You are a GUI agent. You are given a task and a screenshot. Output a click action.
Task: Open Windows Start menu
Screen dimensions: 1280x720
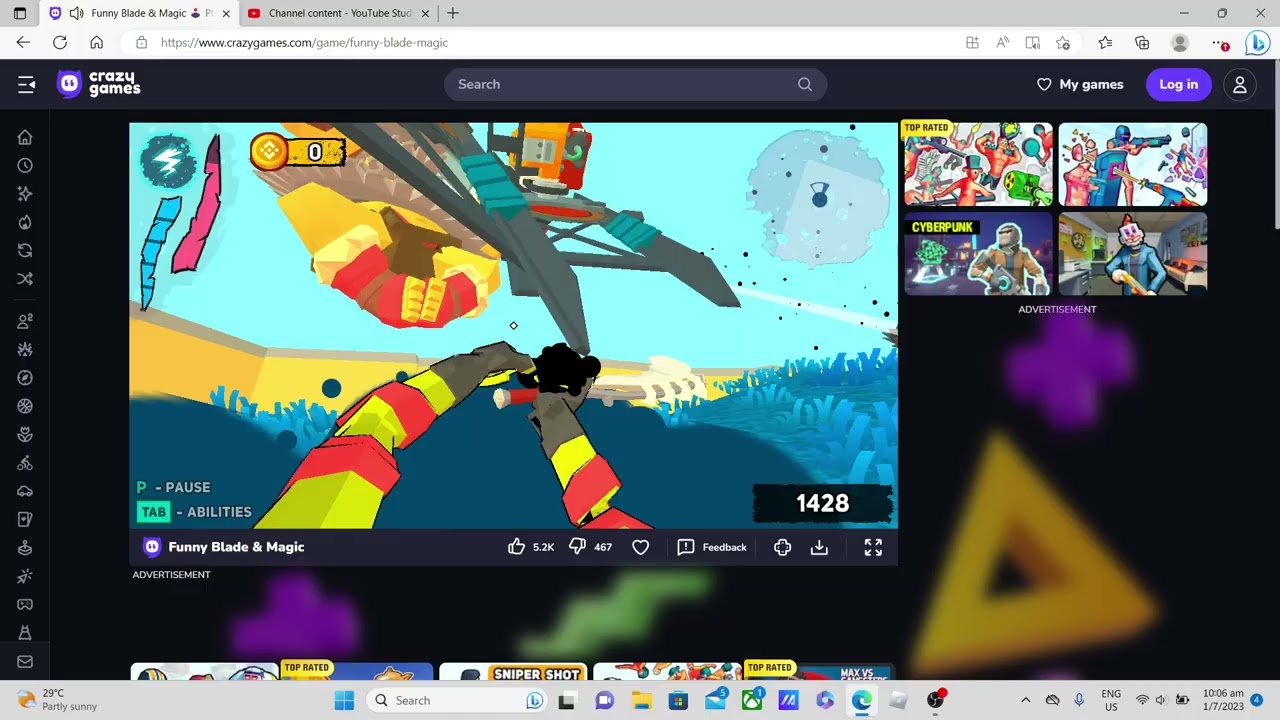344,700
